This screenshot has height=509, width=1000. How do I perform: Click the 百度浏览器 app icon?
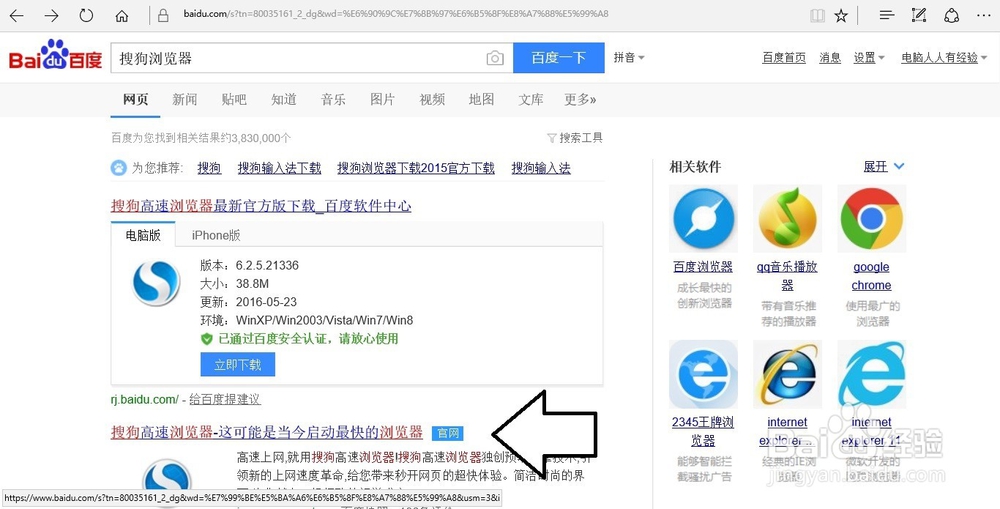point(703,218)
